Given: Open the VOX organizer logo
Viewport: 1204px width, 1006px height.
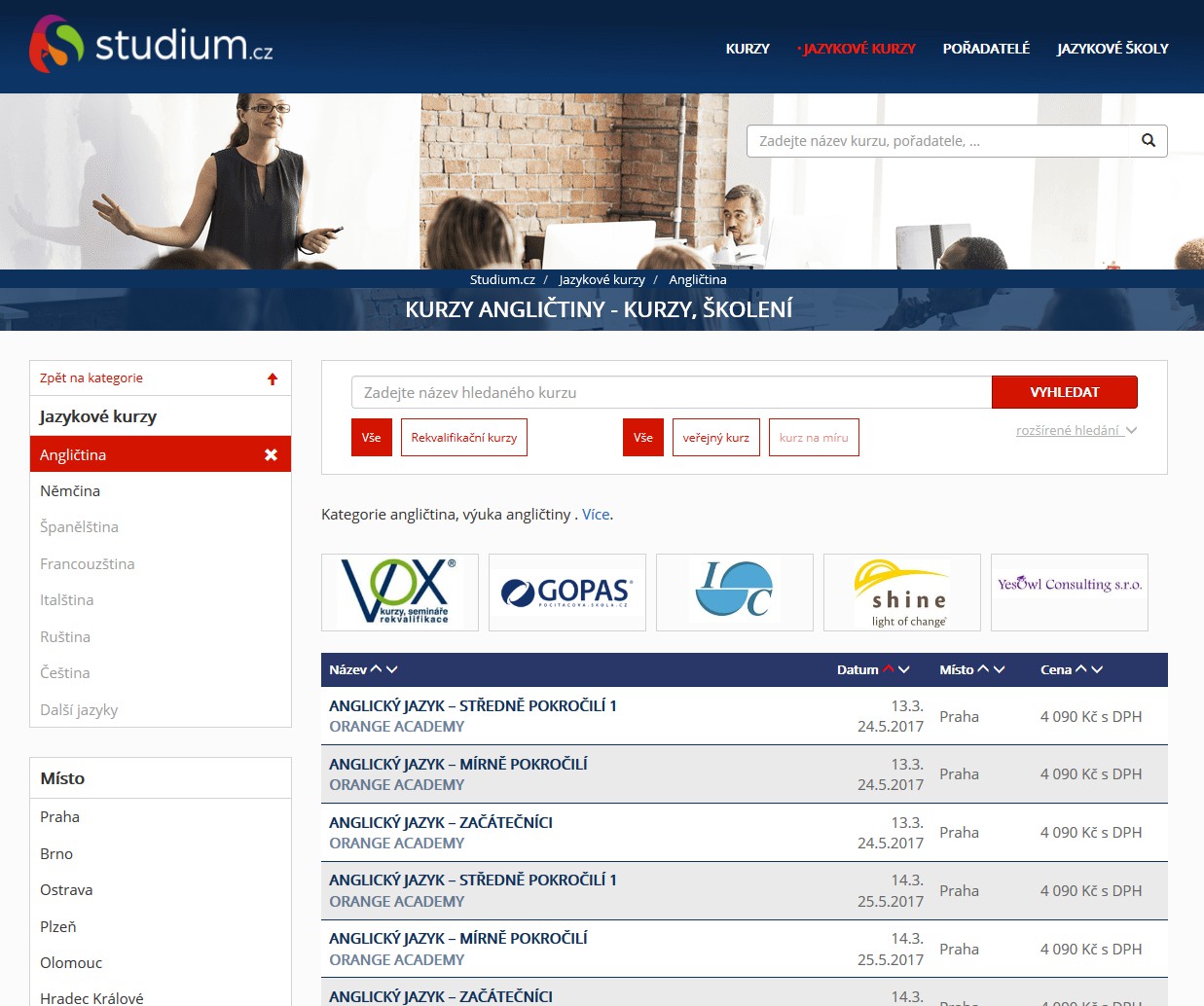Looking at the screenshot, I should tap(400, 593).
